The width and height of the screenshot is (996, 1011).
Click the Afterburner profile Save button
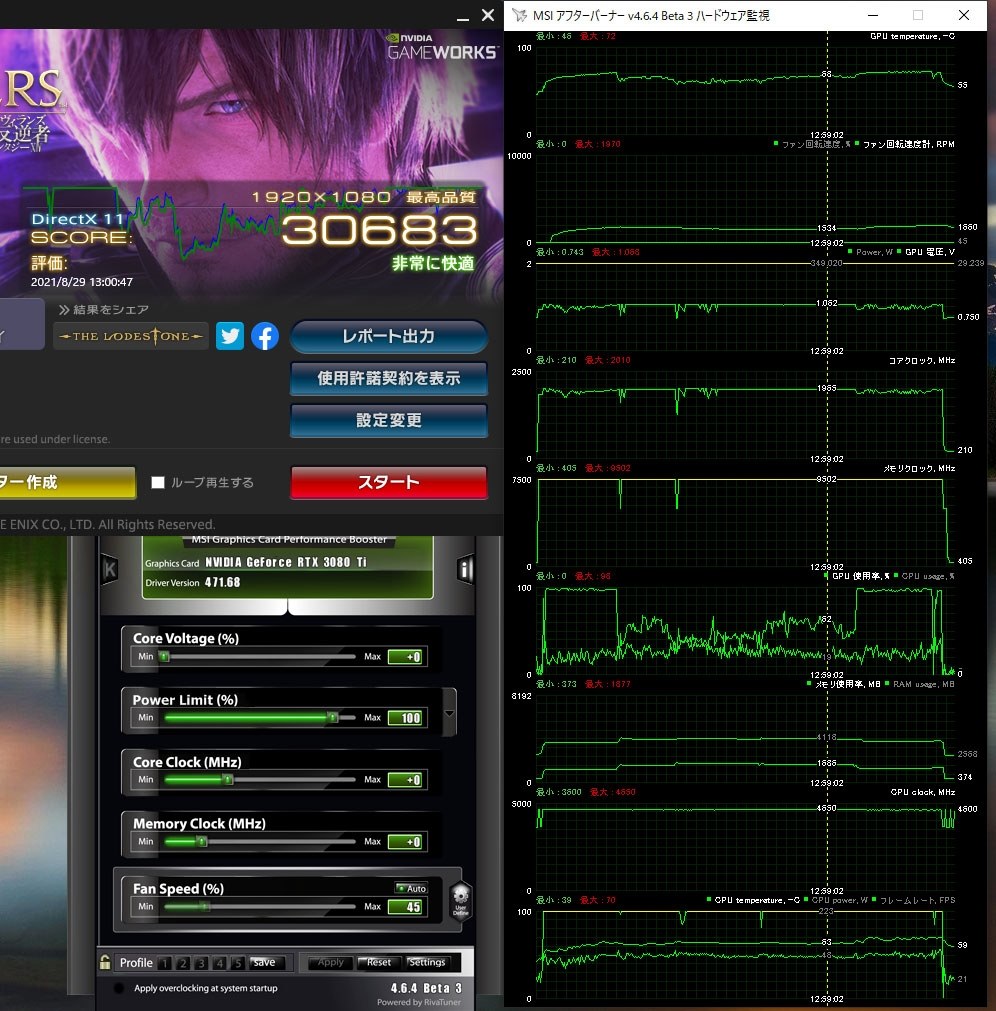[x=264, y=962]
